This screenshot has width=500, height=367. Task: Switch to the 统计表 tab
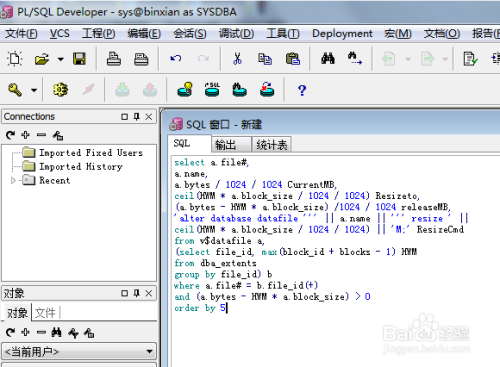[x=271, y=145]
